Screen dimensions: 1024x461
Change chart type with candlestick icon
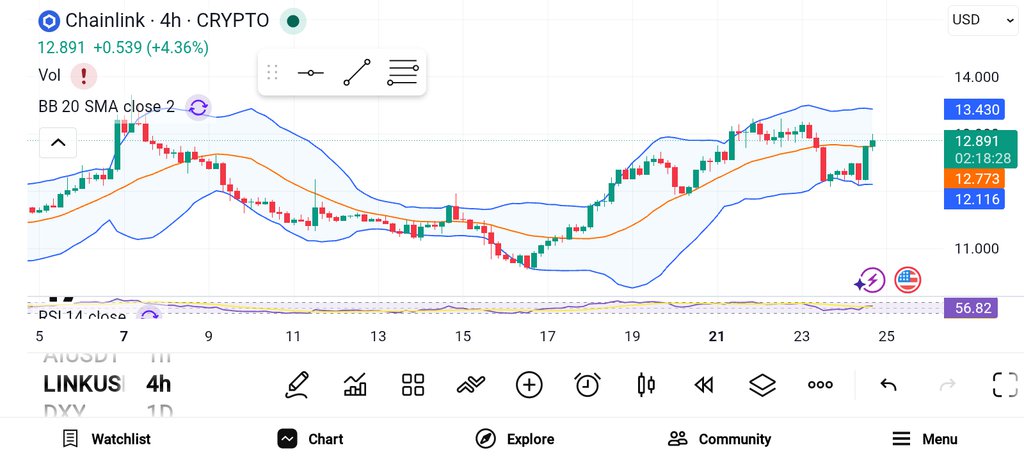point(645,385)
